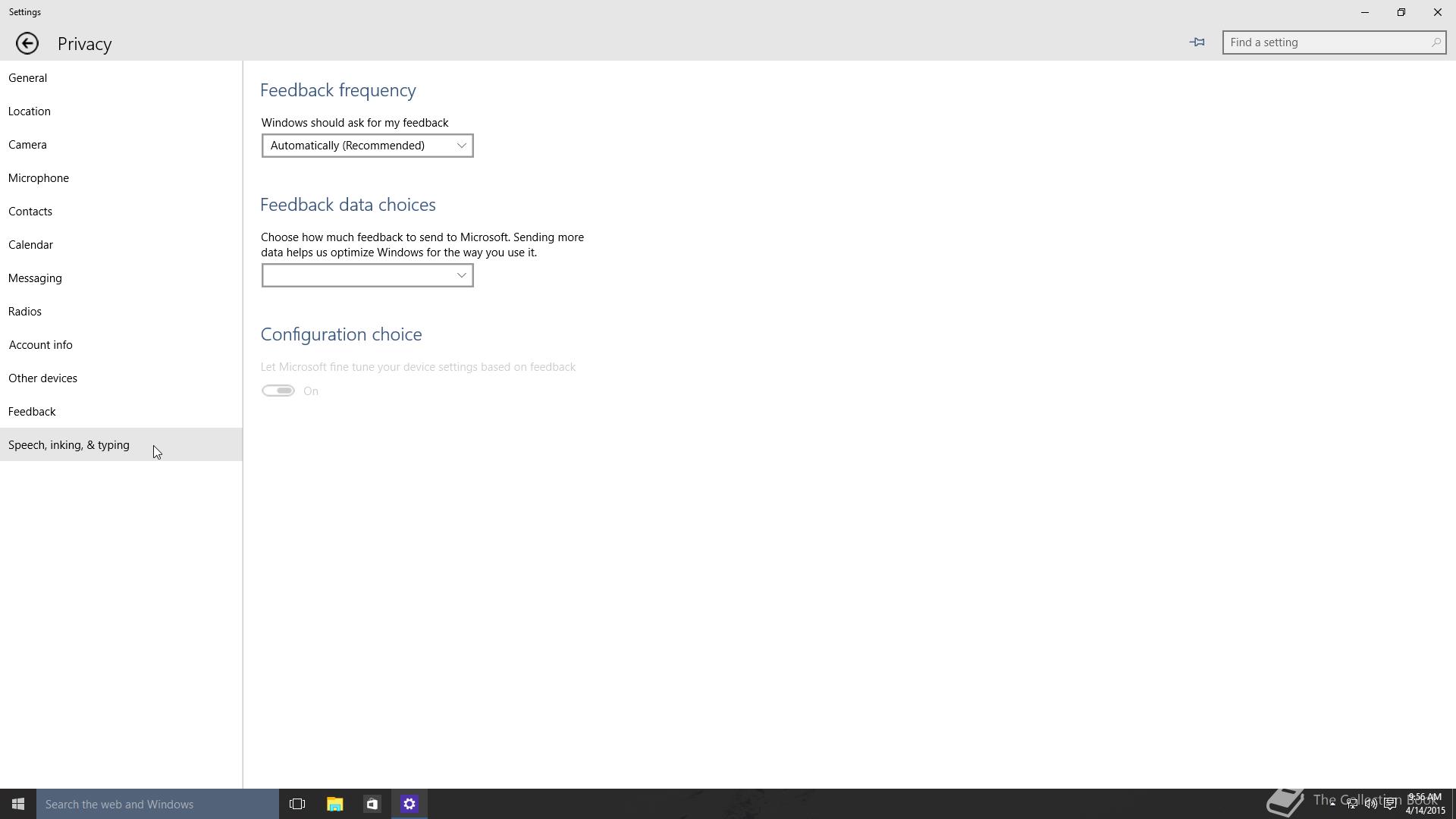This screenshot has width=1456, height=819.
Task: Open the Windows Start menu
Action: tap(18, 804)
